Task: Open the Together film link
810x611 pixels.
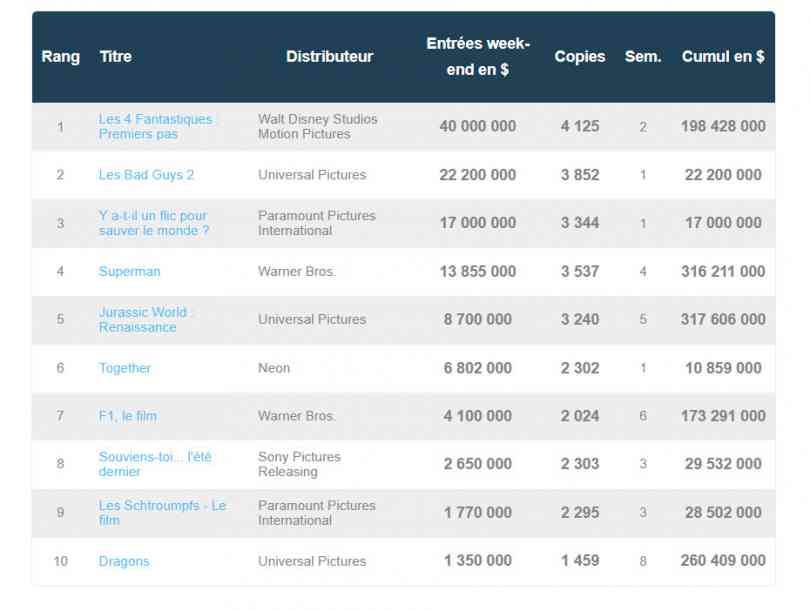Action: pos(124,368)
